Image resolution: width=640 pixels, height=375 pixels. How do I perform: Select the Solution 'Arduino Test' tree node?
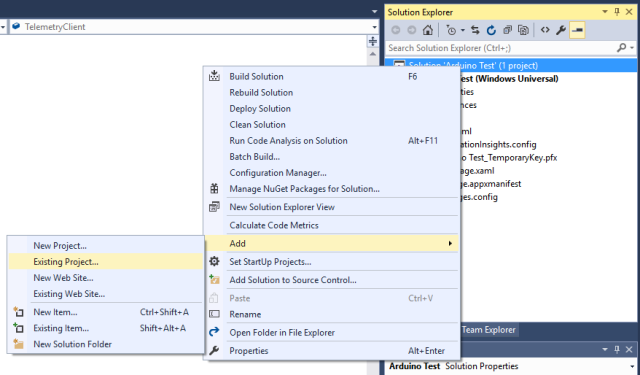coord(511,65)
